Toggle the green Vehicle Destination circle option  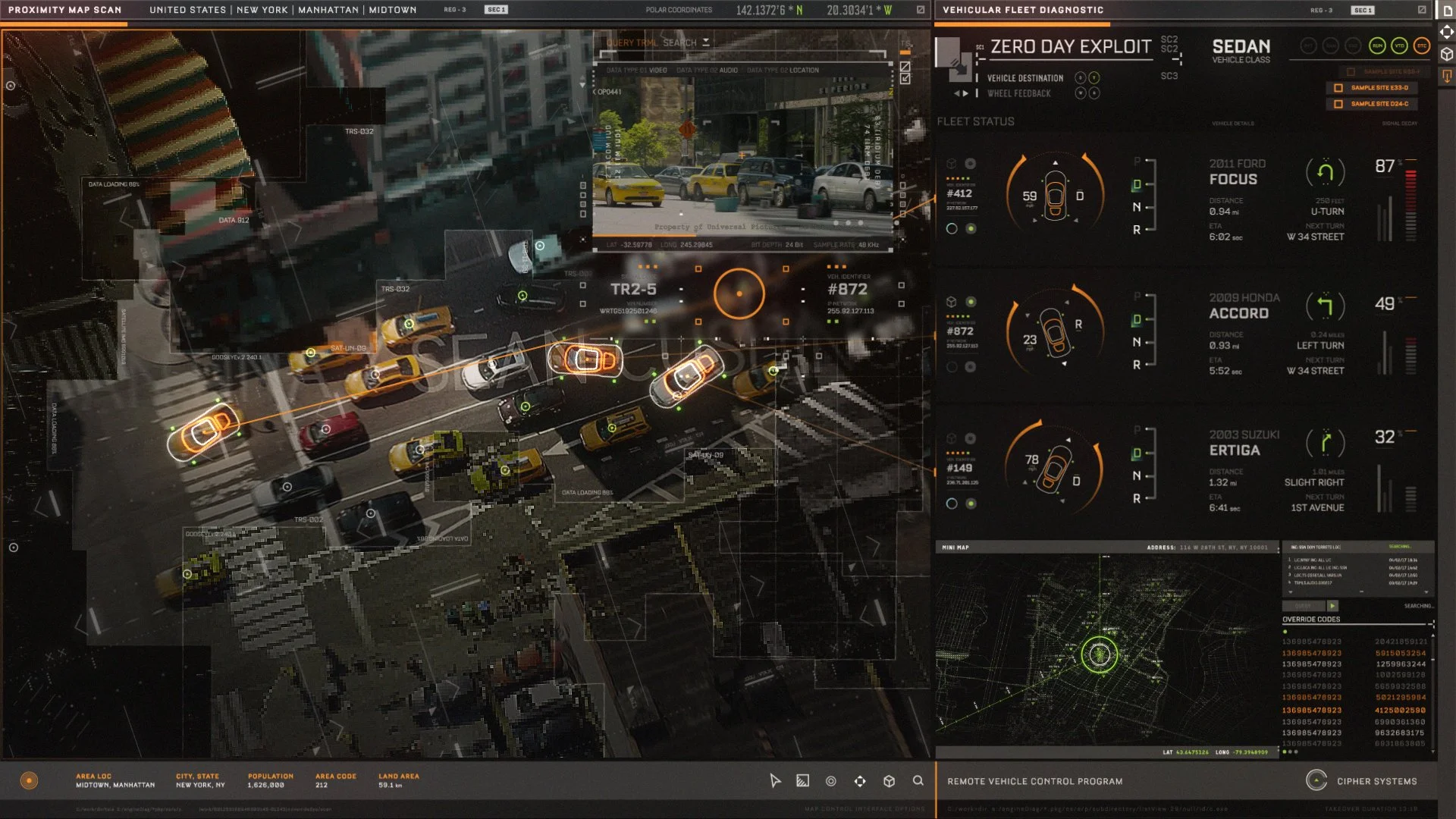point(1094,78)
